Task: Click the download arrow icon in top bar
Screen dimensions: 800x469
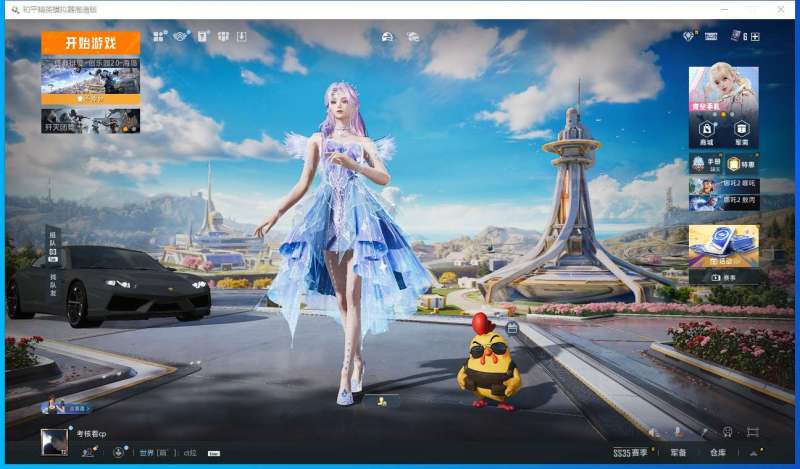Action: pos(241,37)
